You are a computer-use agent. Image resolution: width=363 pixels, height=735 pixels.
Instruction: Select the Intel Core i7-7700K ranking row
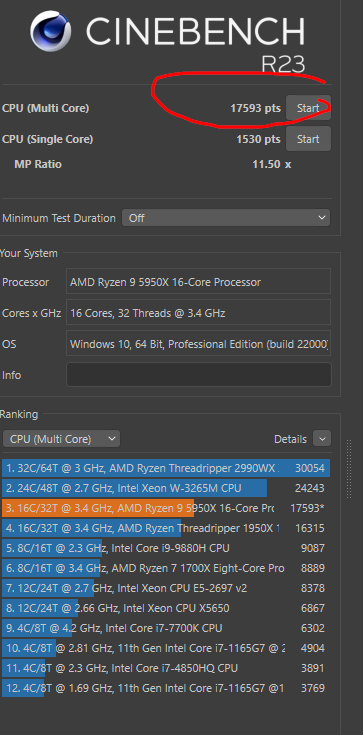(x=166, y=628)
